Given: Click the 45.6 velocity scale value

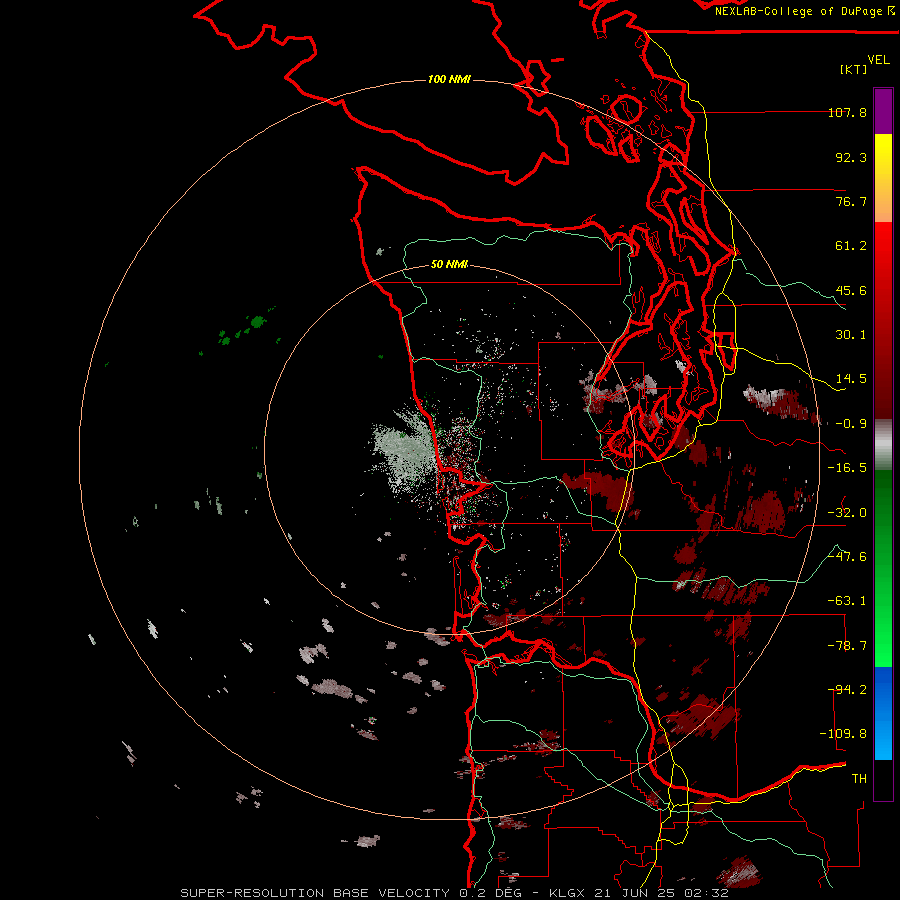Looking at the screenshot, I should [x=851, y=290].
